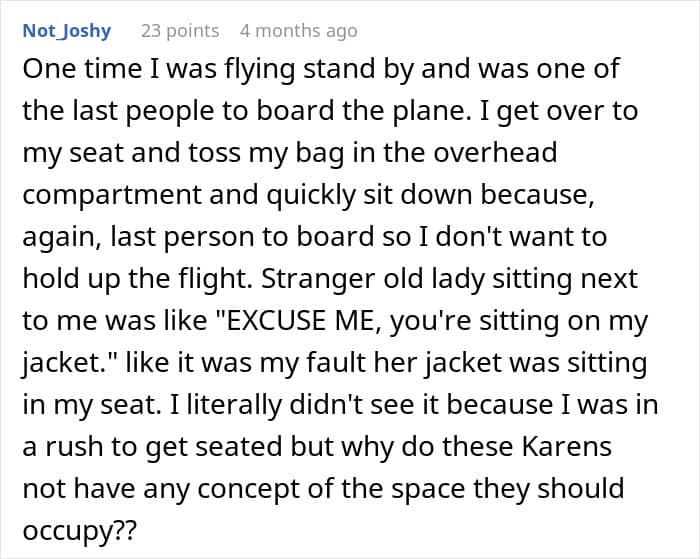Click the capitalized 'EXCUSE ME' text
Viewport: 700px width, 559px height.
(x=300, y=321)
